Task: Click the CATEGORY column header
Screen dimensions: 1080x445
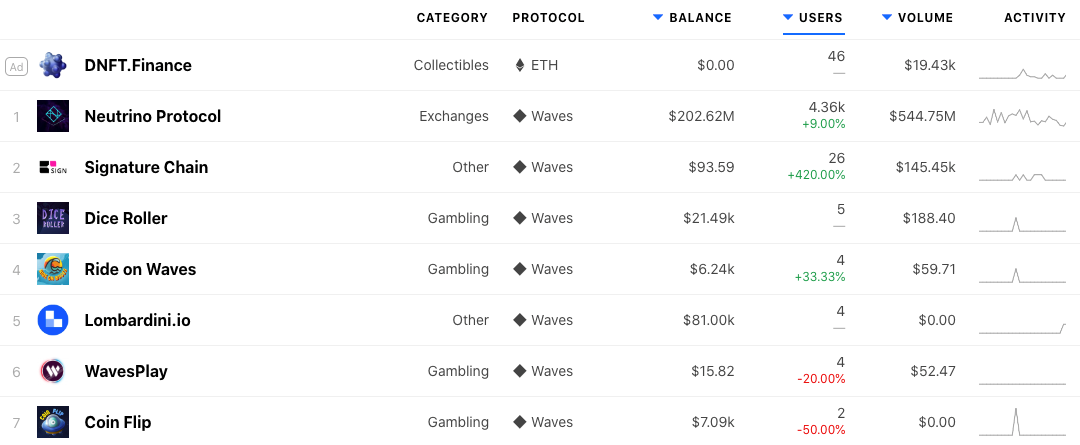Action: pos(452,18)
